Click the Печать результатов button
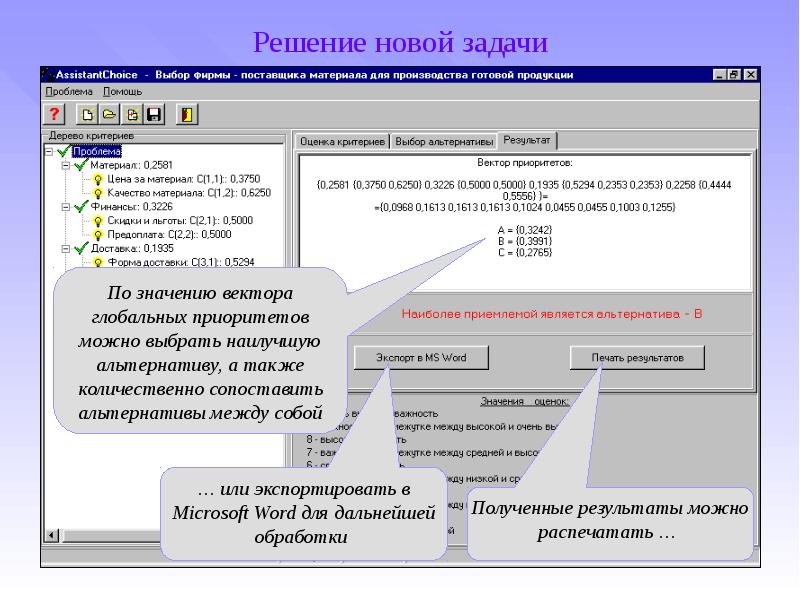The height and width of the screenshot is (600, 800). click(637, 358)
